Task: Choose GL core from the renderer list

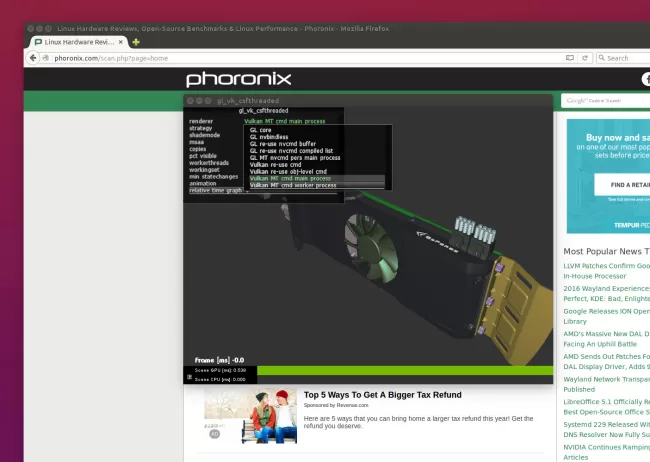Action: point(260,130)
